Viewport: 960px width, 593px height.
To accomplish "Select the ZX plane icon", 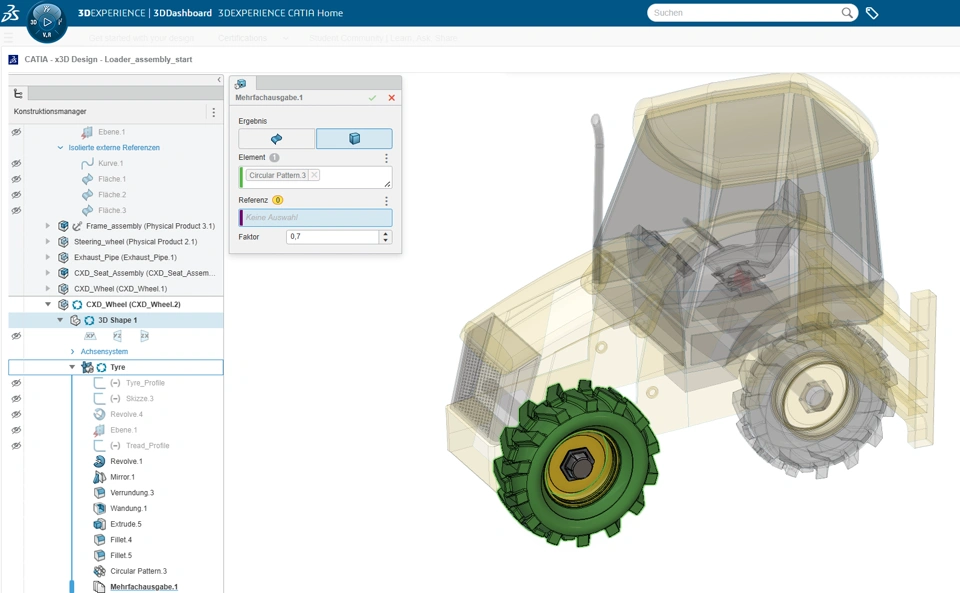I will tap(144, 336).
